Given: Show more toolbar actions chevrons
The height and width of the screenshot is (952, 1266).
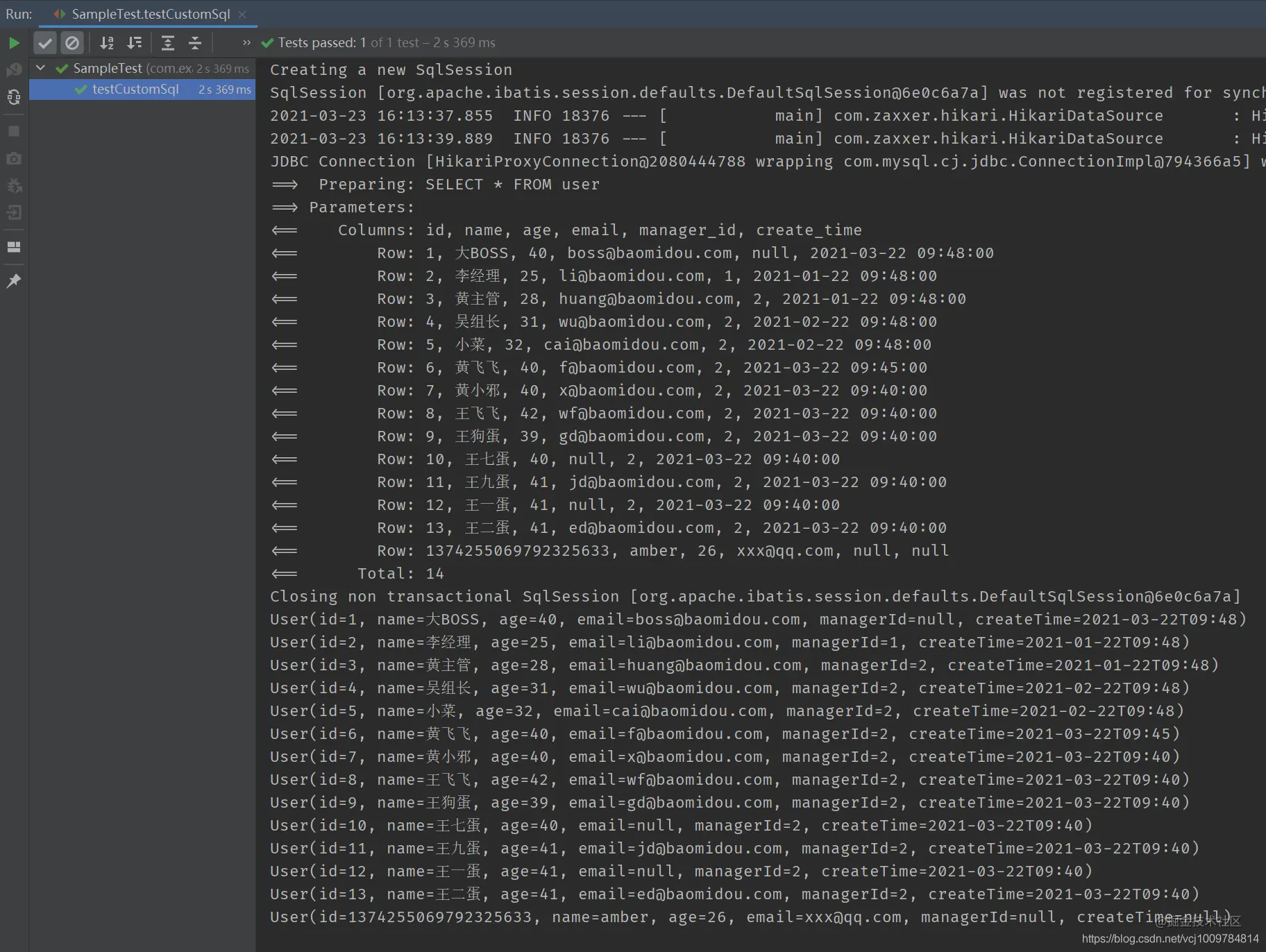Looking at the screenshot, I should tap(246, 42).
